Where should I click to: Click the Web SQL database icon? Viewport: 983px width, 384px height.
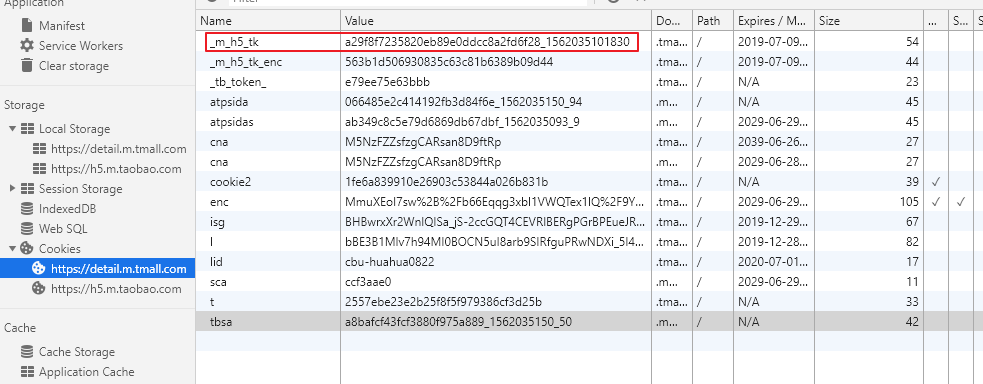coord(27,228)
